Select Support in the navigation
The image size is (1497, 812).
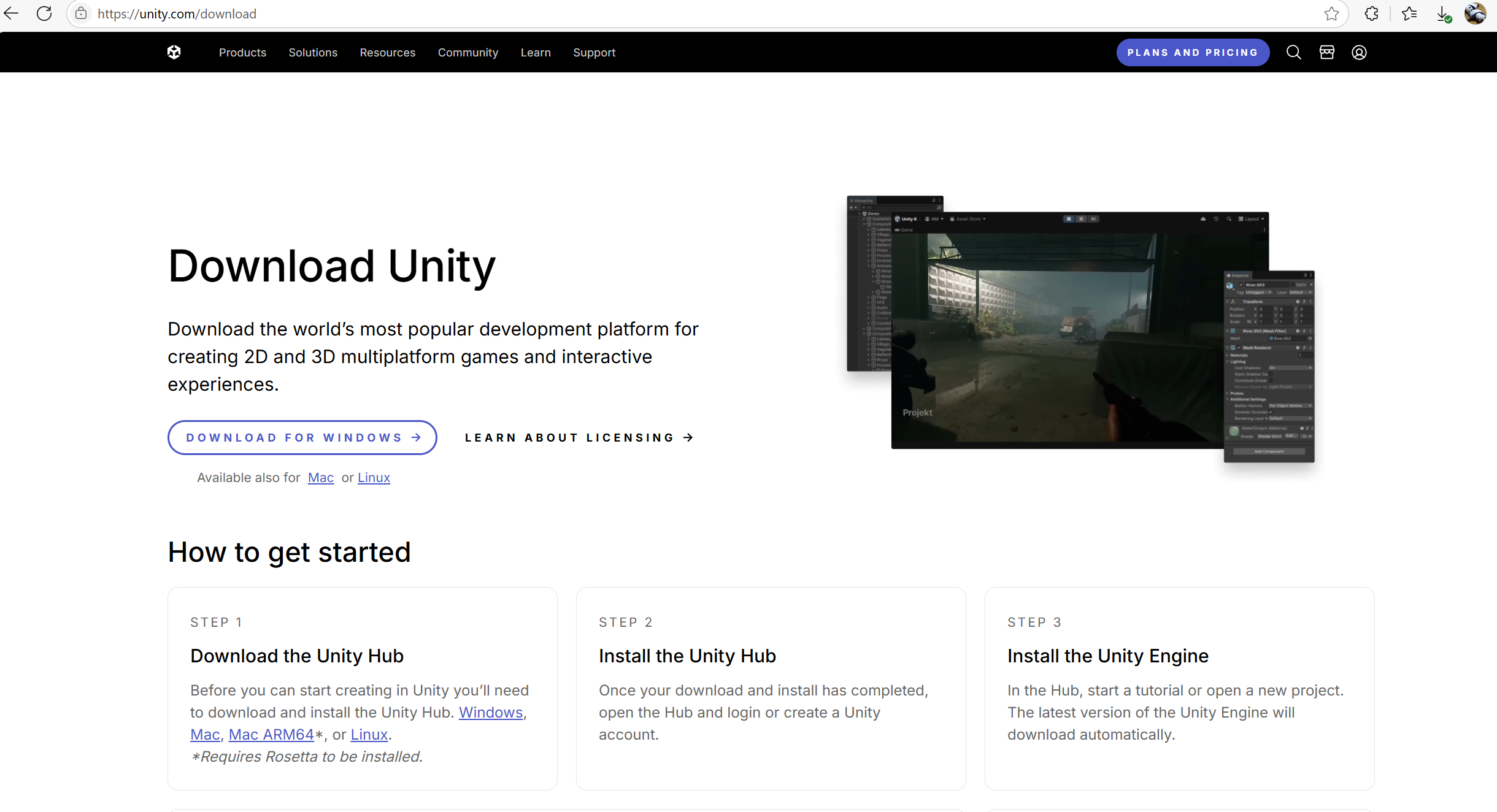(x=594, y=52)
